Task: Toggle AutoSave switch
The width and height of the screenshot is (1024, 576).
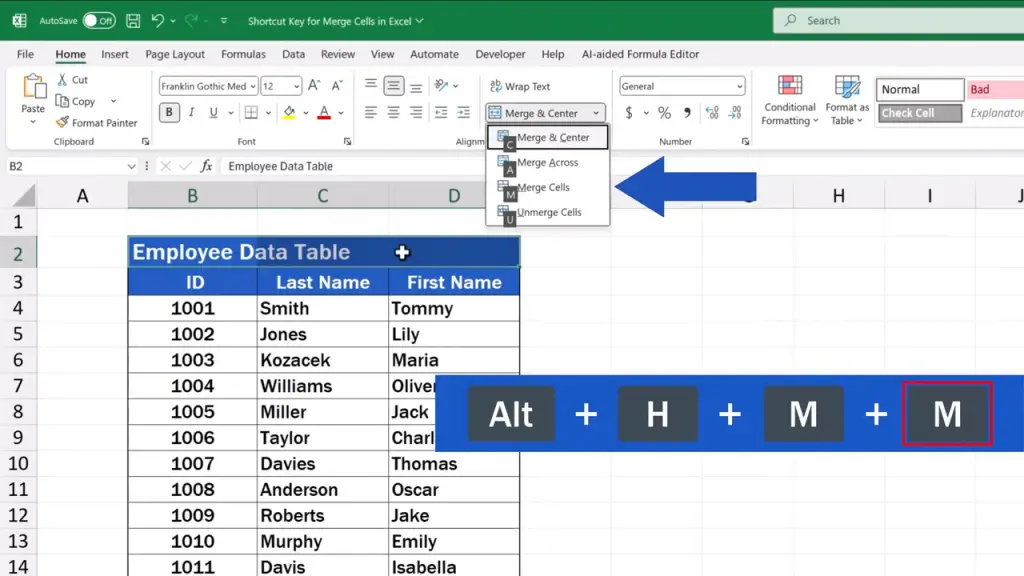Action: [x=98, y=20]
